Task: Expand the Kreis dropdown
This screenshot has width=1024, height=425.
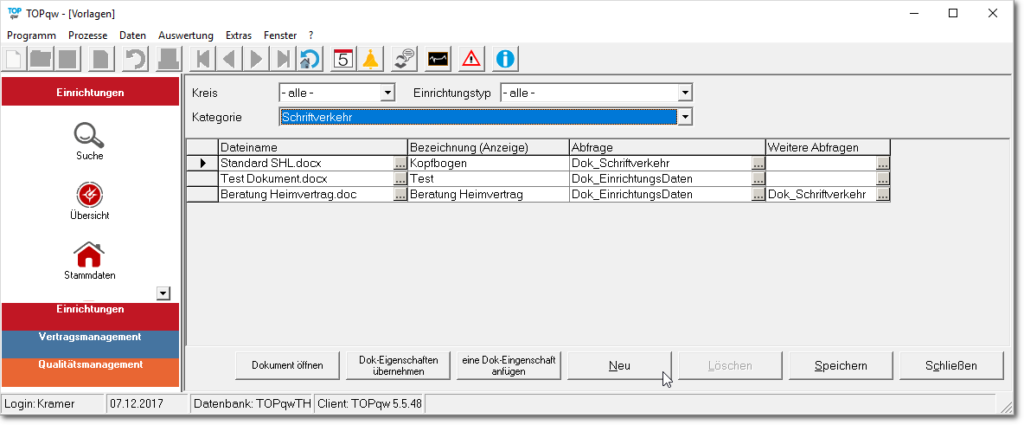Action: pos(387,93)
